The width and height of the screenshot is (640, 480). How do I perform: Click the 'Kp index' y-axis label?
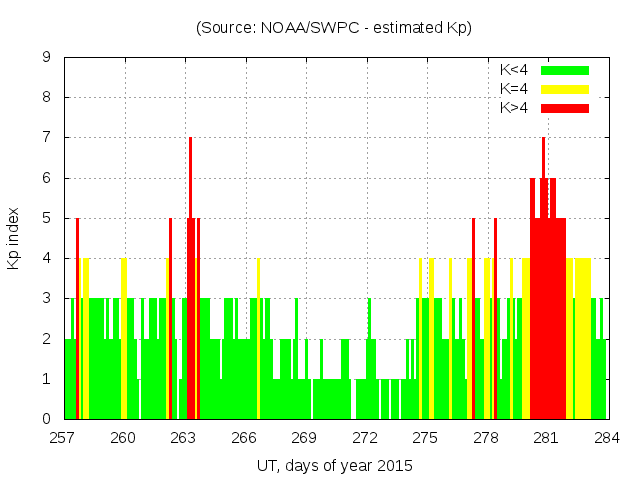(14, 238)
